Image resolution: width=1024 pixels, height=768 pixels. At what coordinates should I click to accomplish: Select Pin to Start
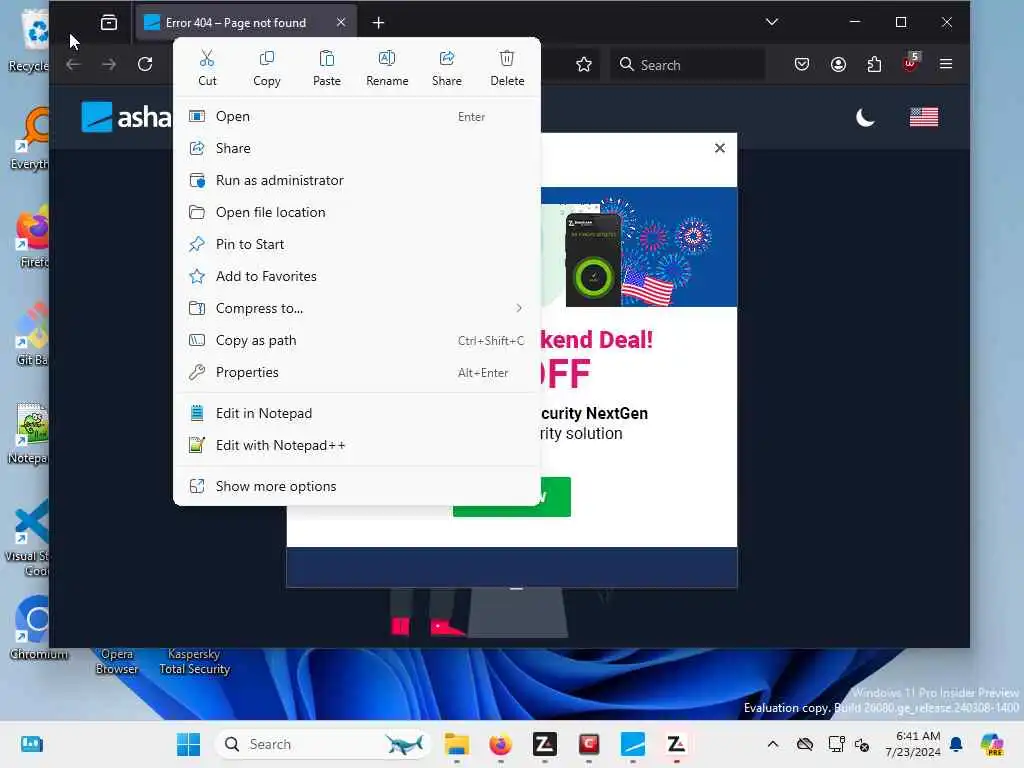[357, 244]
